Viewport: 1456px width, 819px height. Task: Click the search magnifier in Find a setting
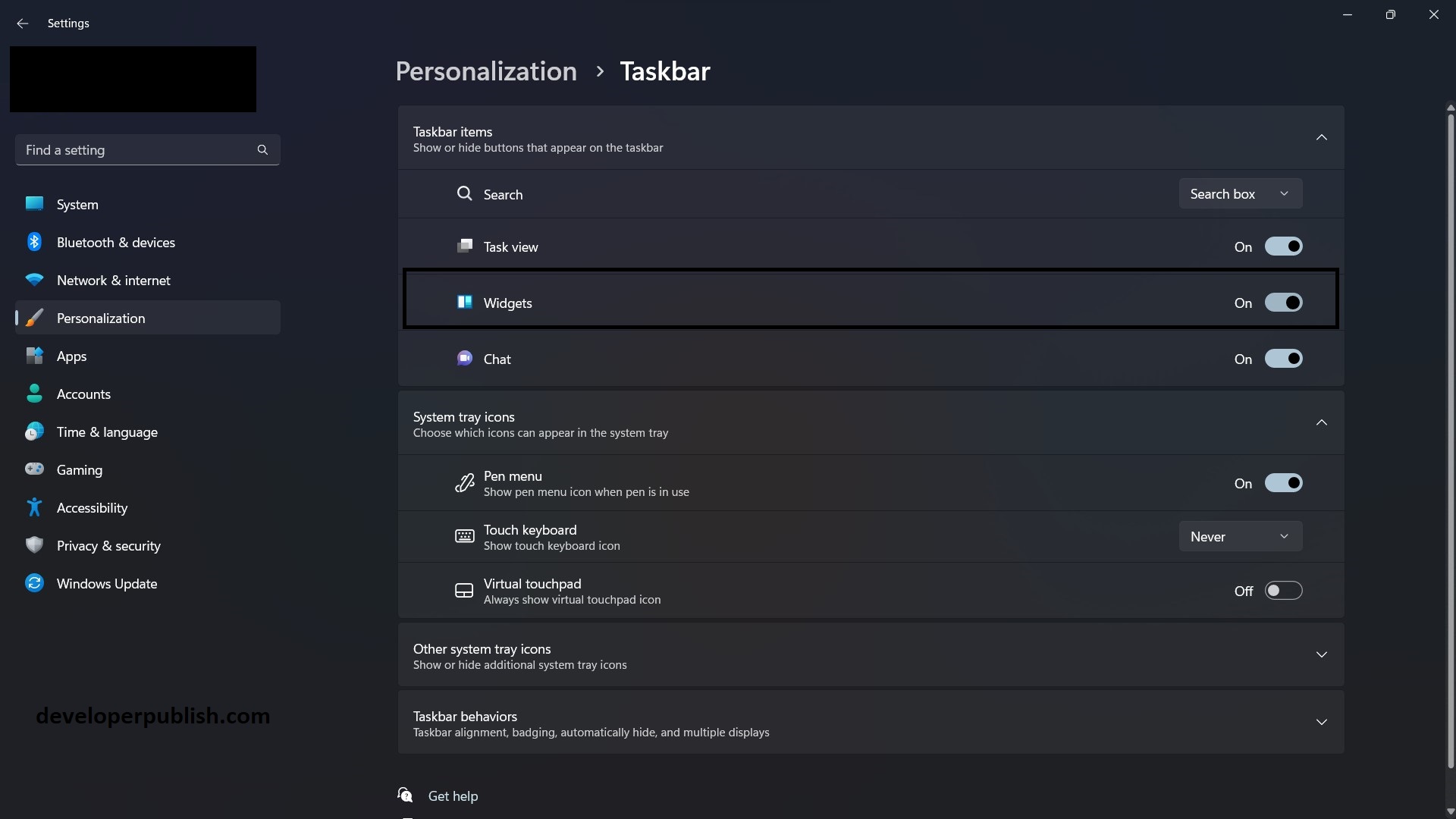[262, 150]
